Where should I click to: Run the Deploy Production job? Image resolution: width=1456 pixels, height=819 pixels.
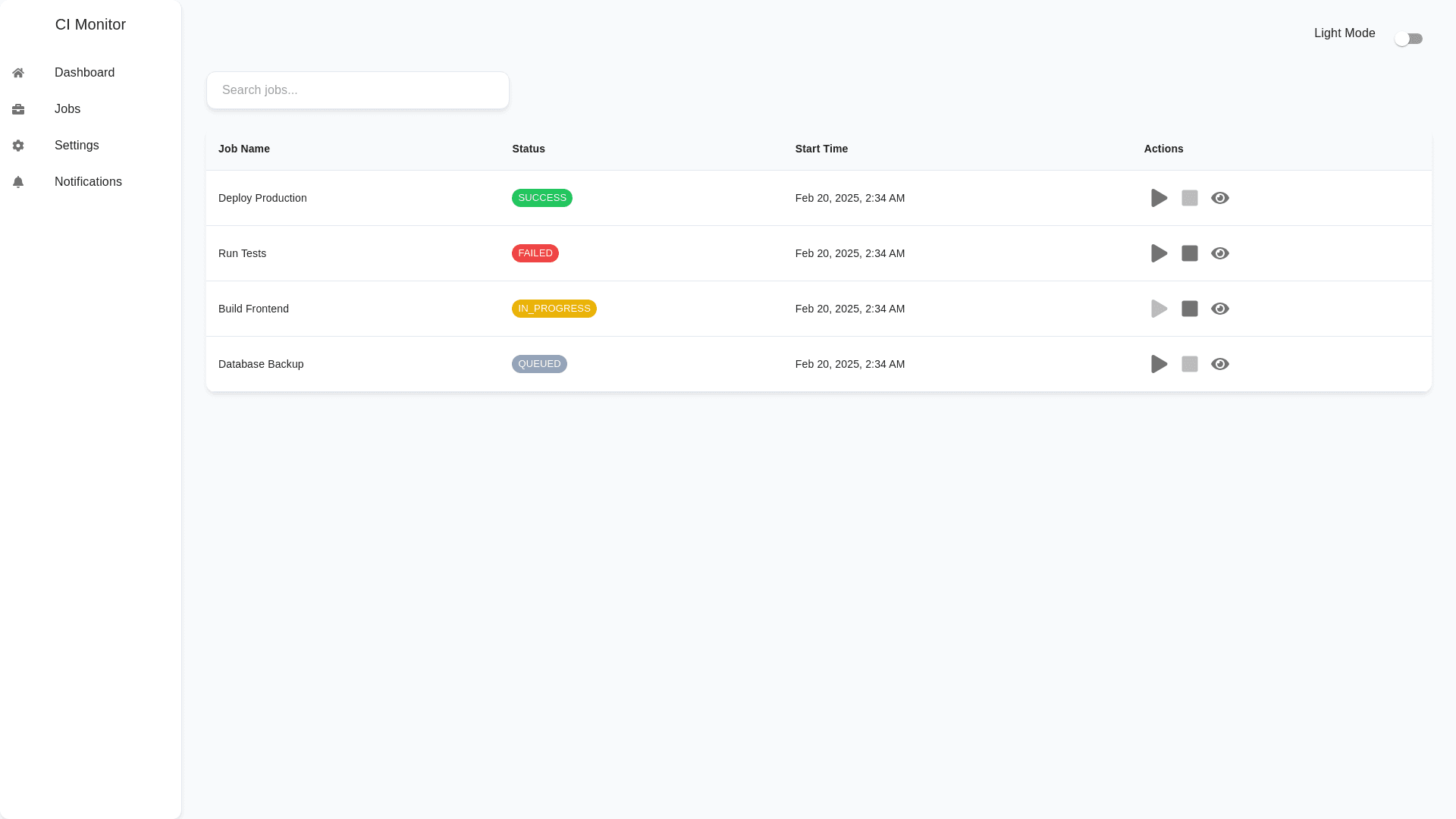point(1159,198)
